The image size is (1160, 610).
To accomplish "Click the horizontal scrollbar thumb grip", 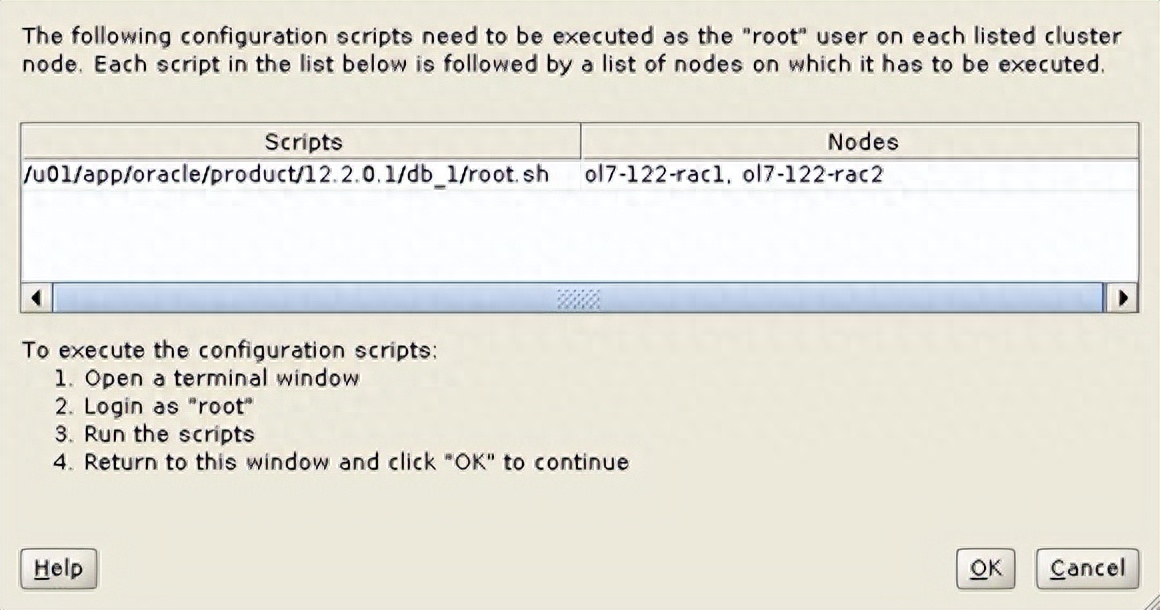I will [579, 298].
